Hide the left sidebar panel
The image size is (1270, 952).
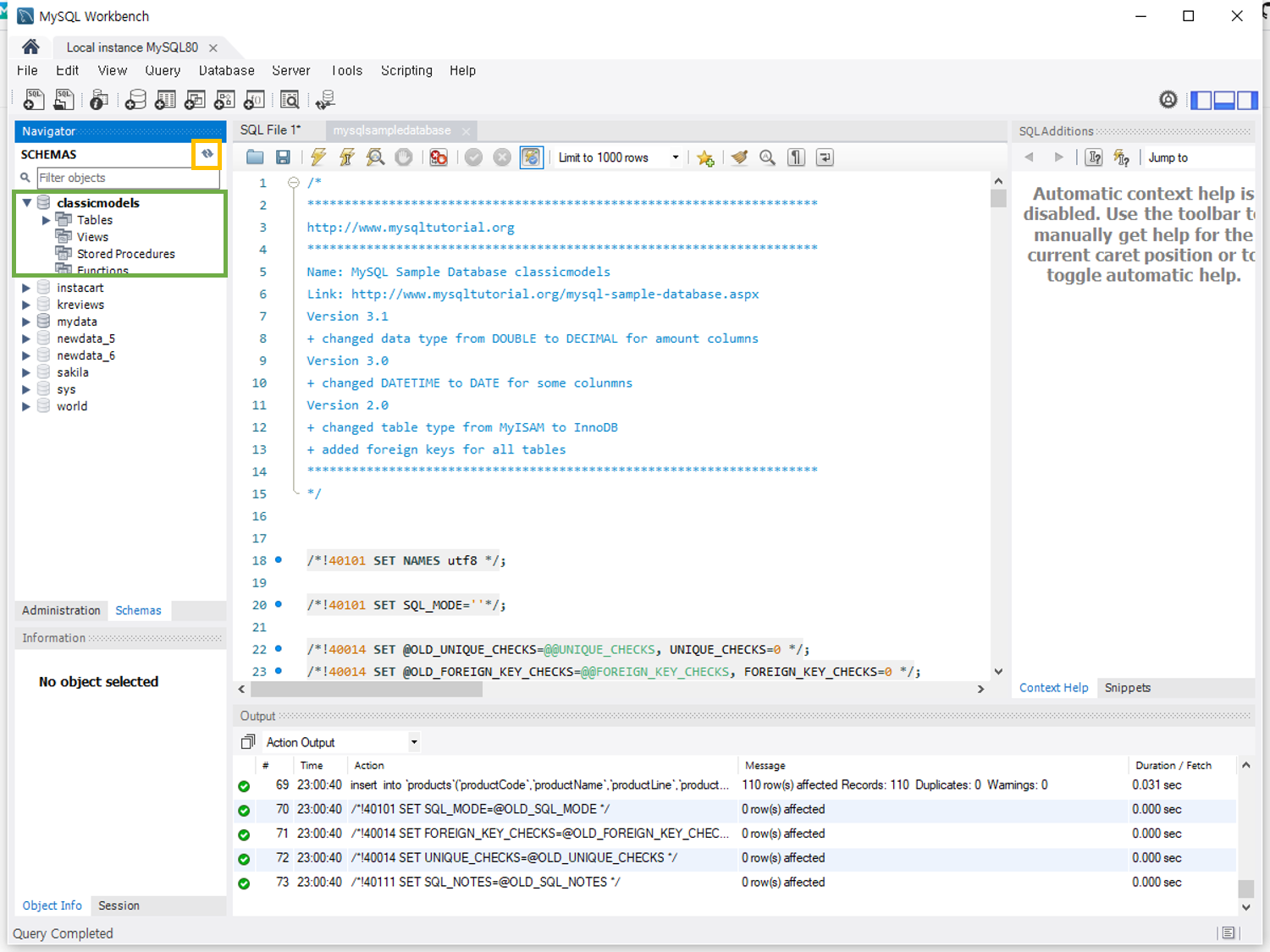pos(1201,100)
